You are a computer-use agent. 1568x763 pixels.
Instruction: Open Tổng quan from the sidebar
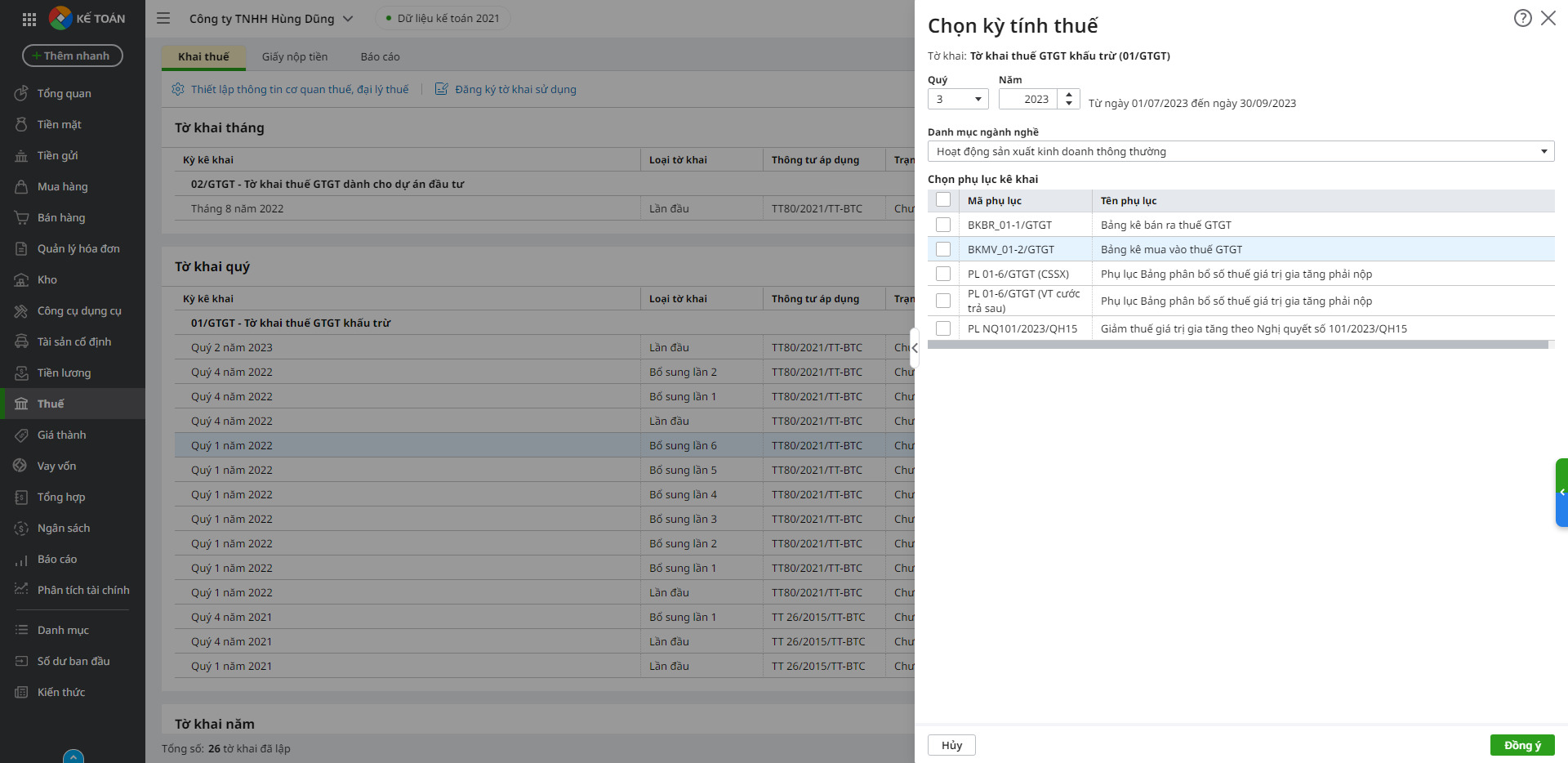[73, 93]
